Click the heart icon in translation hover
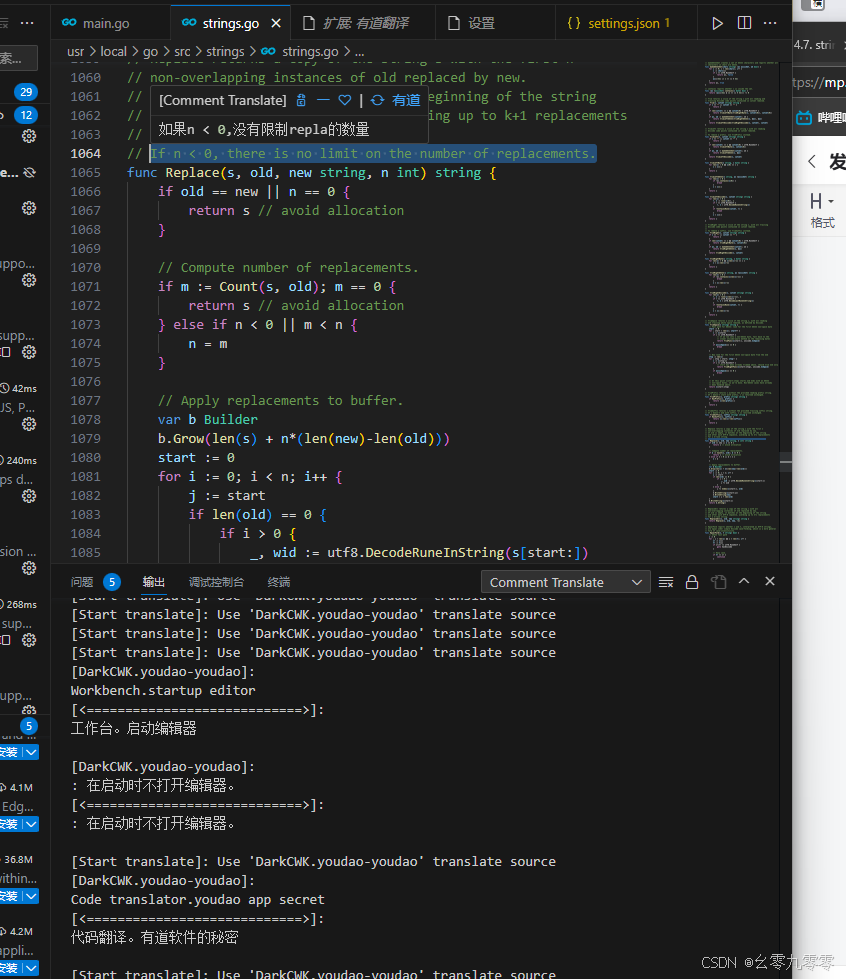Viewport: 846px width, 979px height. 345,101
